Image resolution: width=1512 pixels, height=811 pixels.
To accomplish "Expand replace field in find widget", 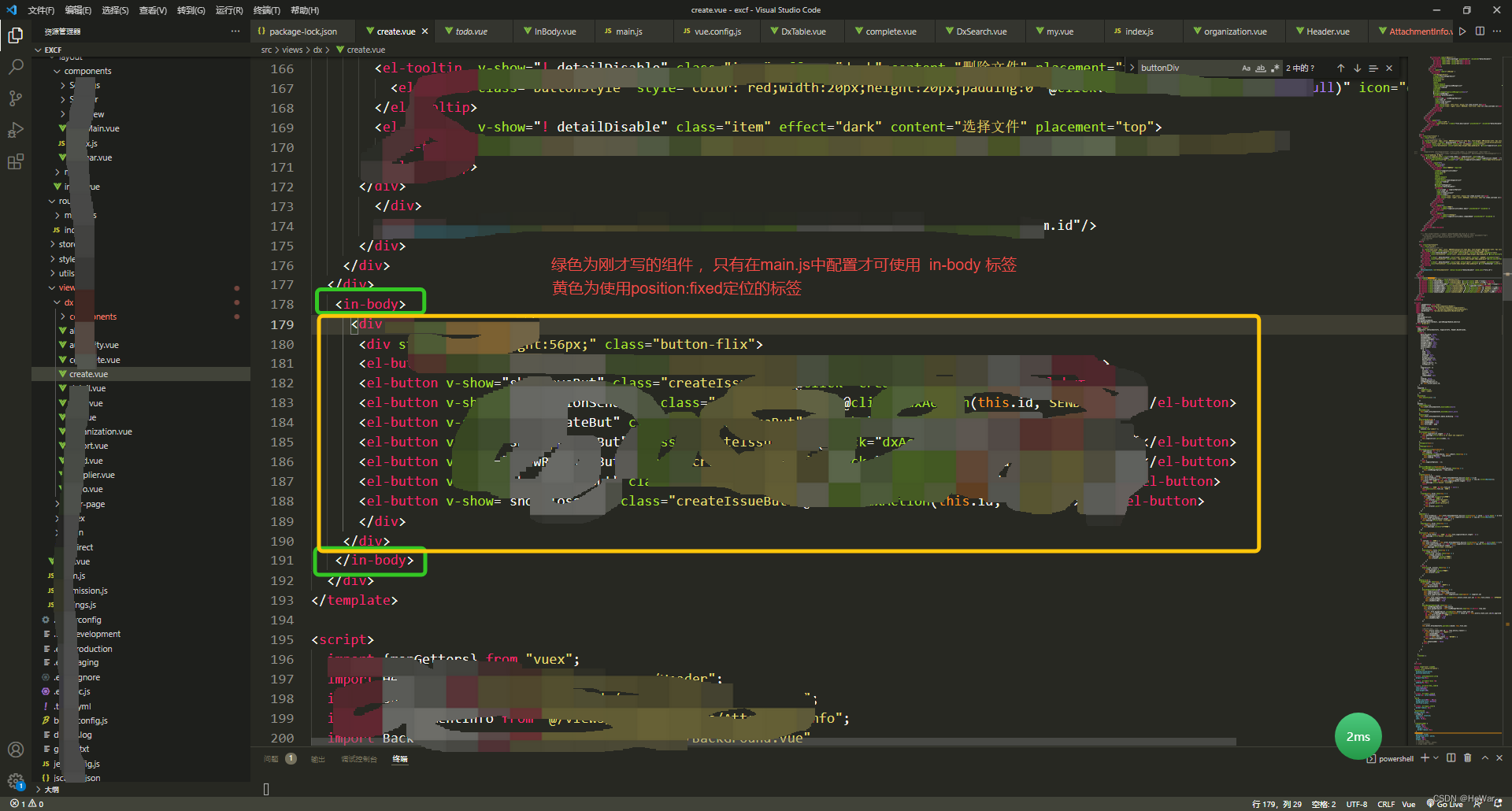I will [1132, 68].
